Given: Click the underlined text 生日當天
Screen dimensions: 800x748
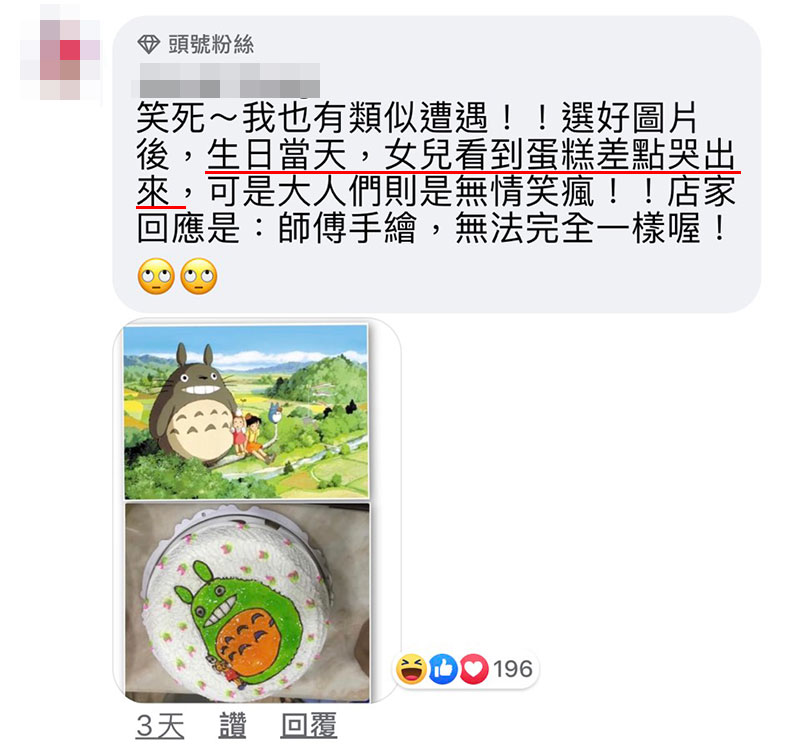Looking at the screenshot, I should click(277, 155).
